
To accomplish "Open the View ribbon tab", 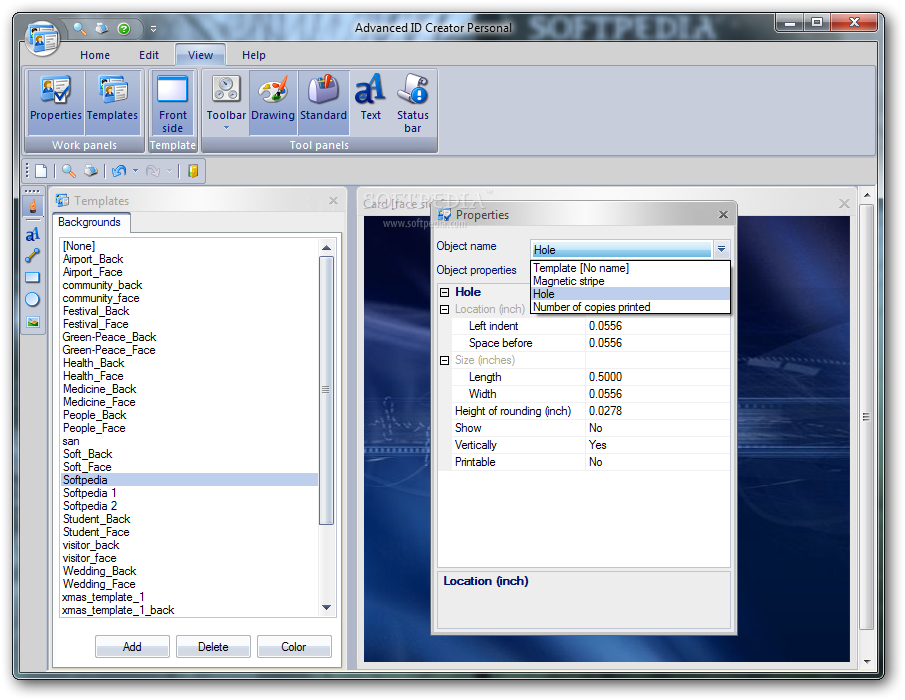I will [x=200, y=55].
